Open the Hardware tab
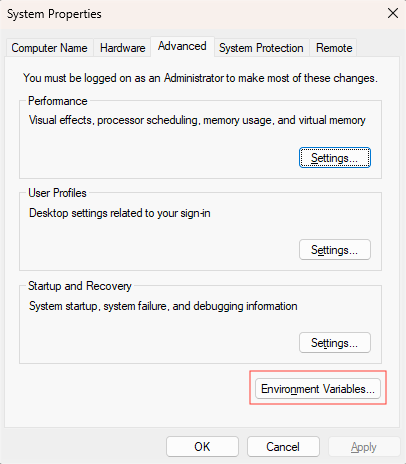The image size is (406, 464). [122, 48]
